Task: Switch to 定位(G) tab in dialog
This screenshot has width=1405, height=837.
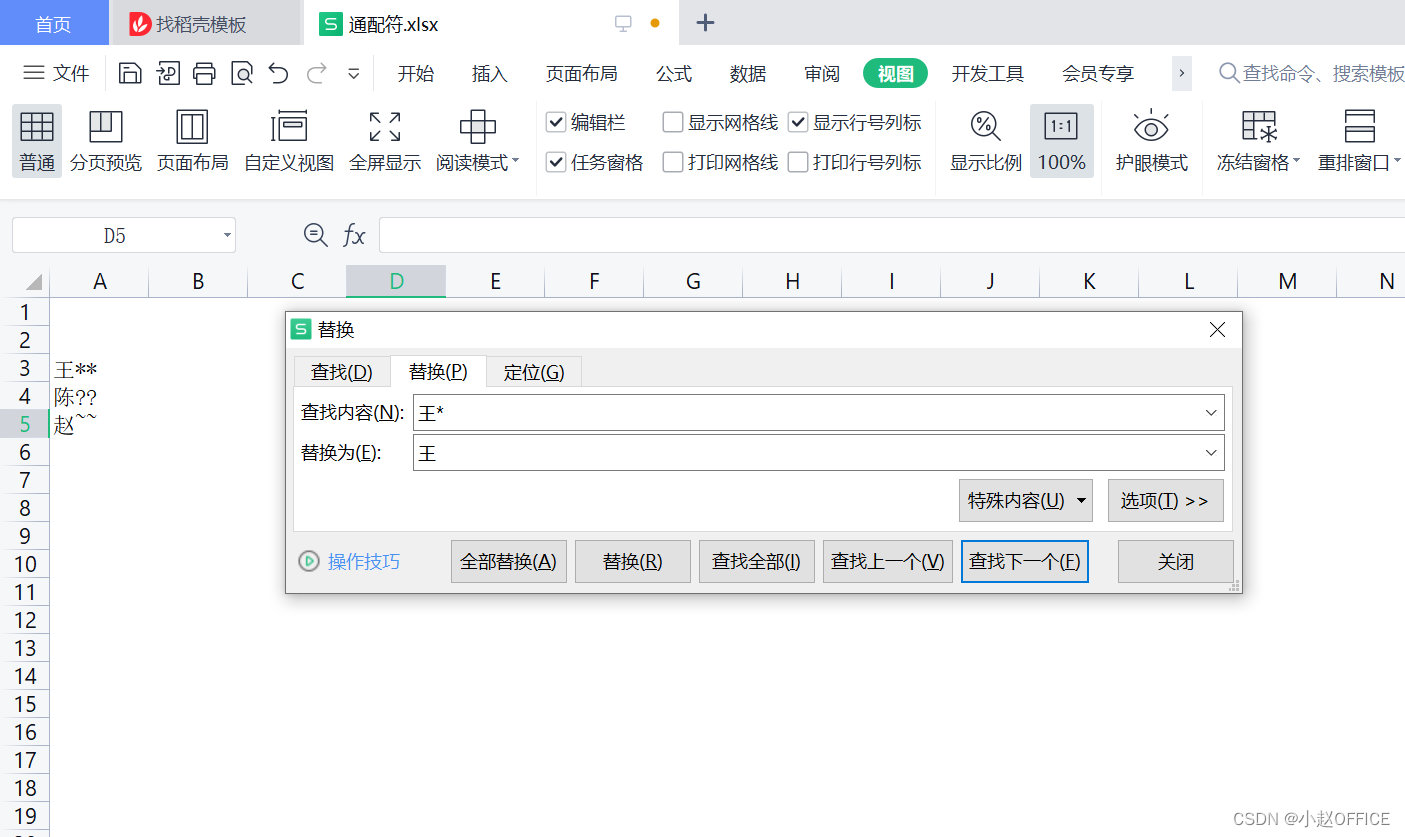Action: click(534, 372)
